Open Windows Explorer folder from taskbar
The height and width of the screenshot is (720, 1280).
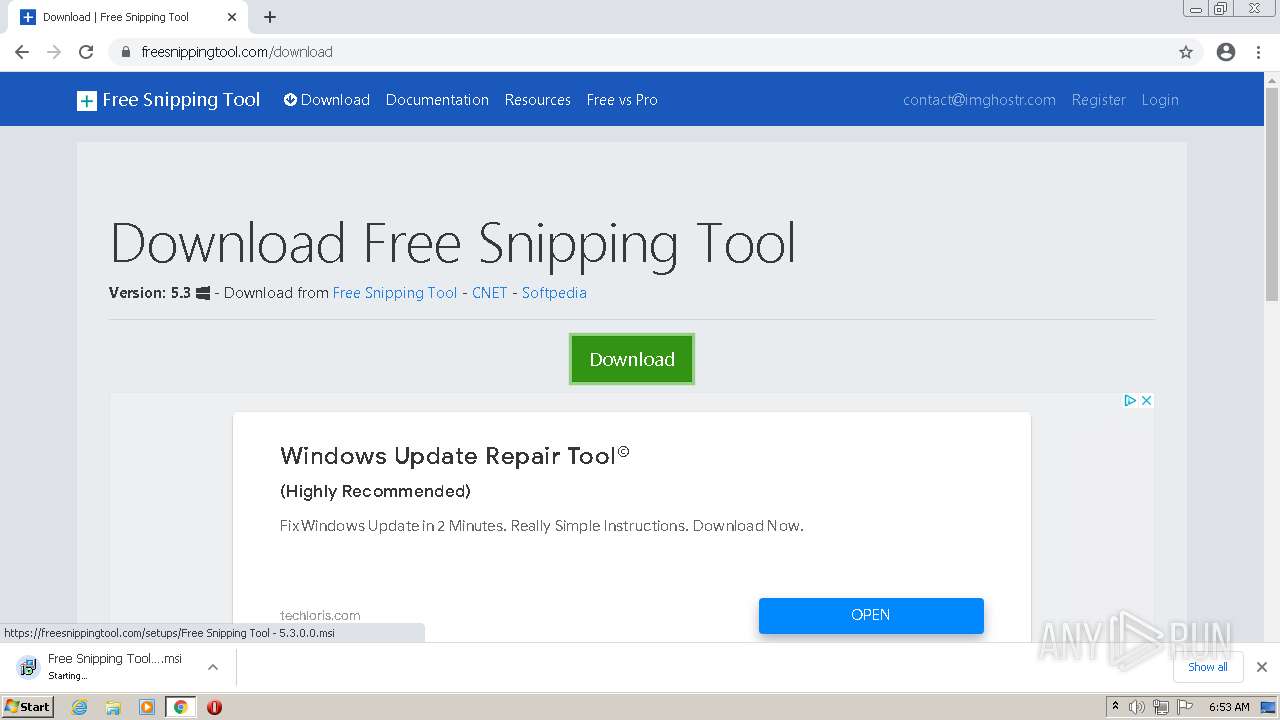point(113,707)
